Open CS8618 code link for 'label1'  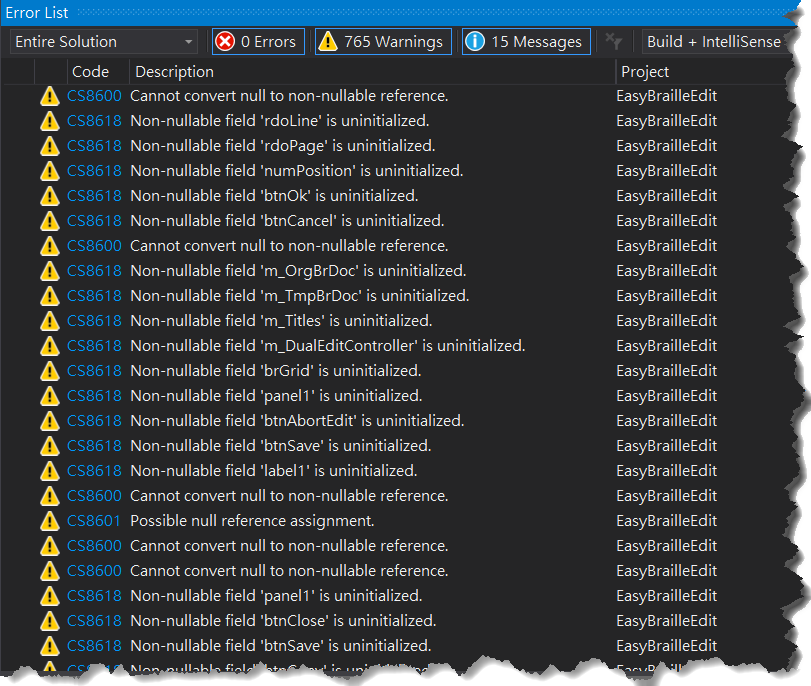(x=94, y=470)
